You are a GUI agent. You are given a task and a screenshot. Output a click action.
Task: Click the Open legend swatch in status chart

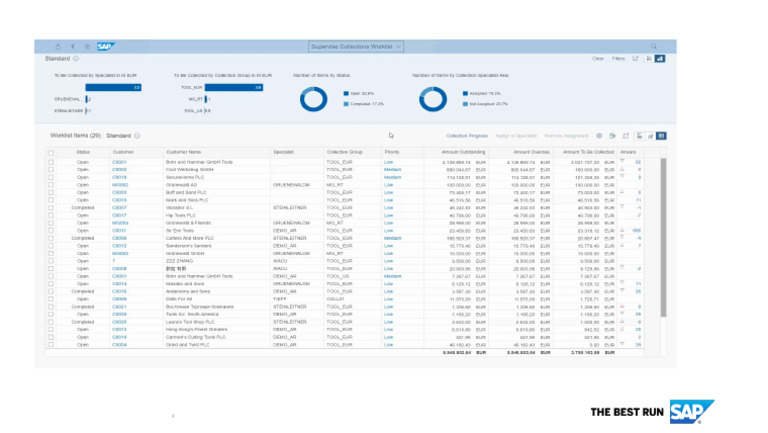click(346, 94)
